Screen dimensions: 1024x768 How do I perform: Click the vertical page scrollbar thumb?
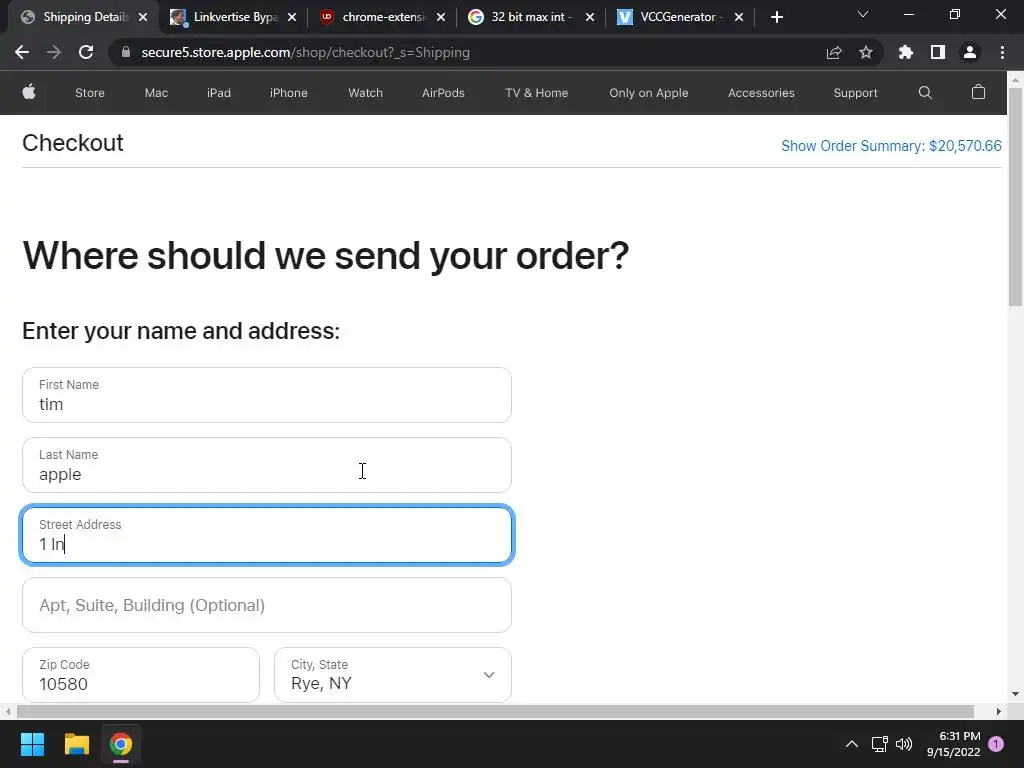pos(1016,196)
